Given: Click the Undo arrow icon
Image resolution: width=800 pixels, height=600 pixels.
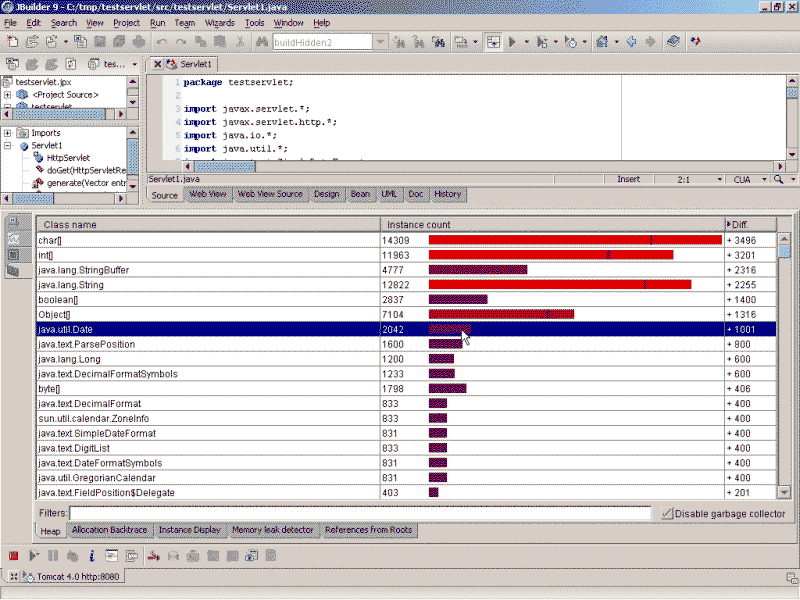Looking at the screenshot, I should point(162,42).
